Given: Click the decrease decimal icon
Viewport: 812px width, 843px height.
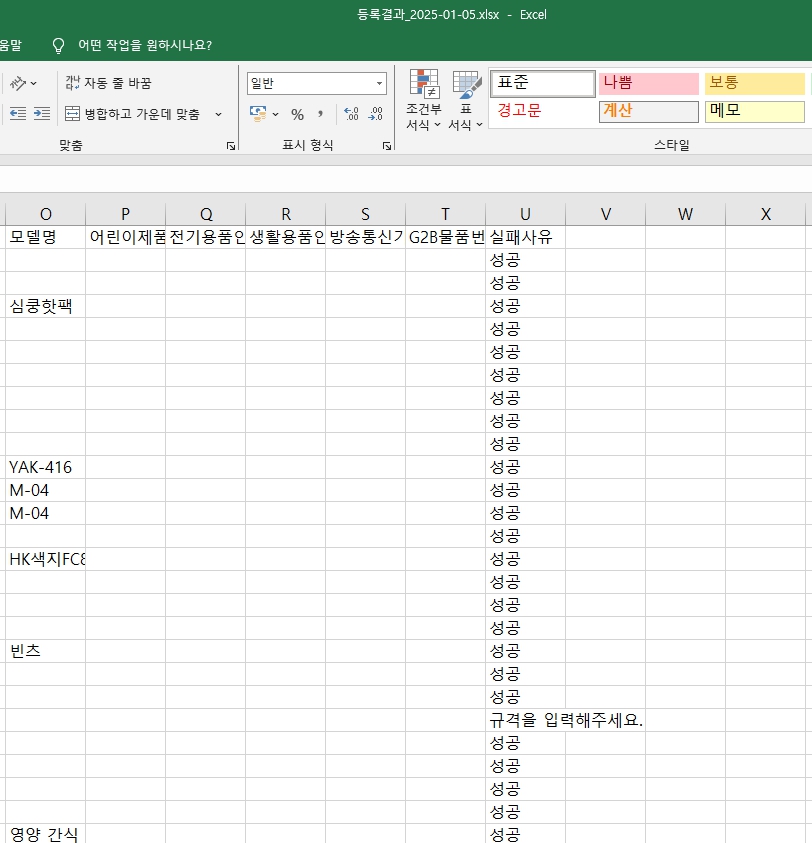Looking at the screenshot, I should [375, 114].
